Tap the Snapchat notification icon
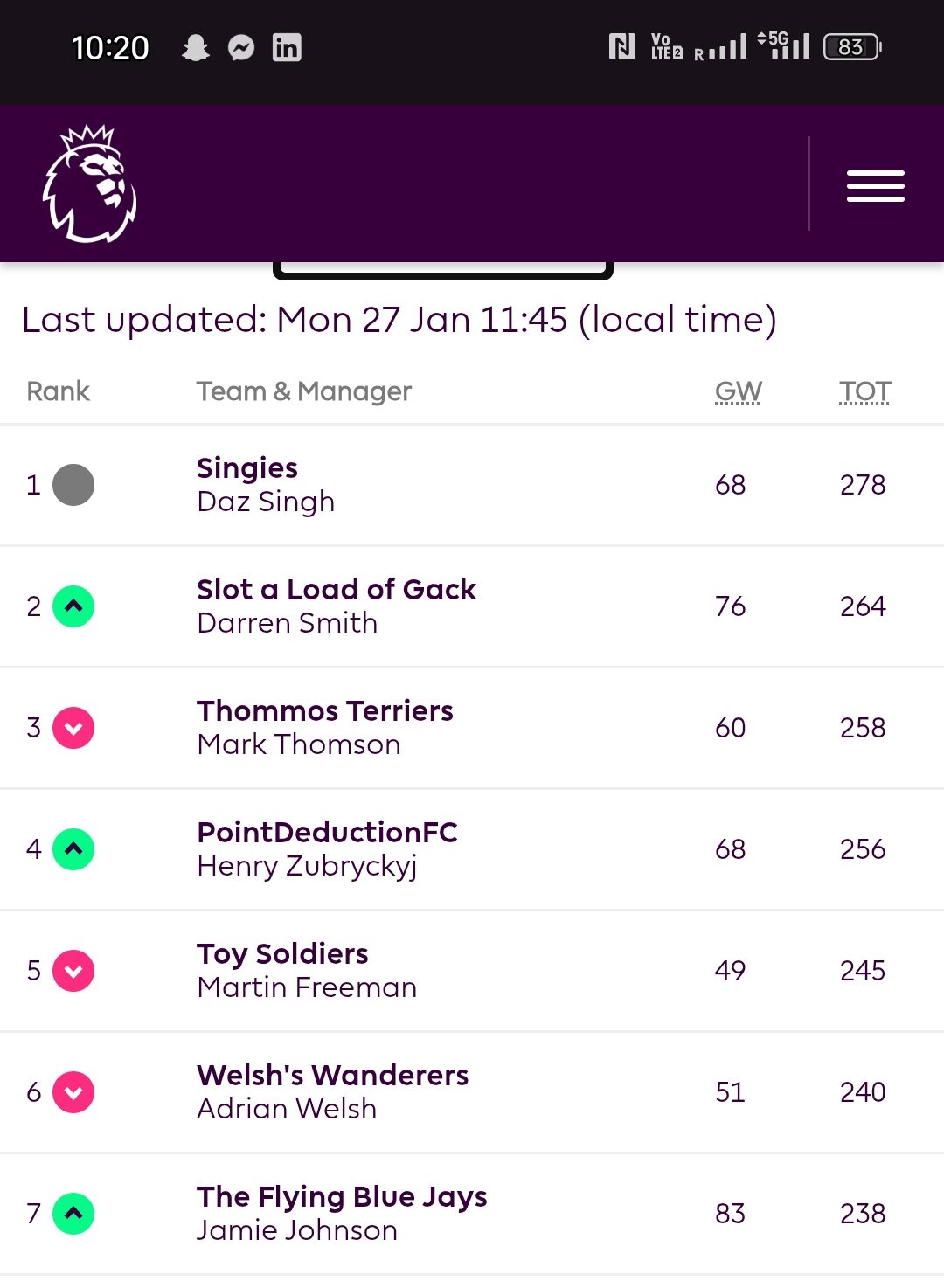 tap(195, 47)
